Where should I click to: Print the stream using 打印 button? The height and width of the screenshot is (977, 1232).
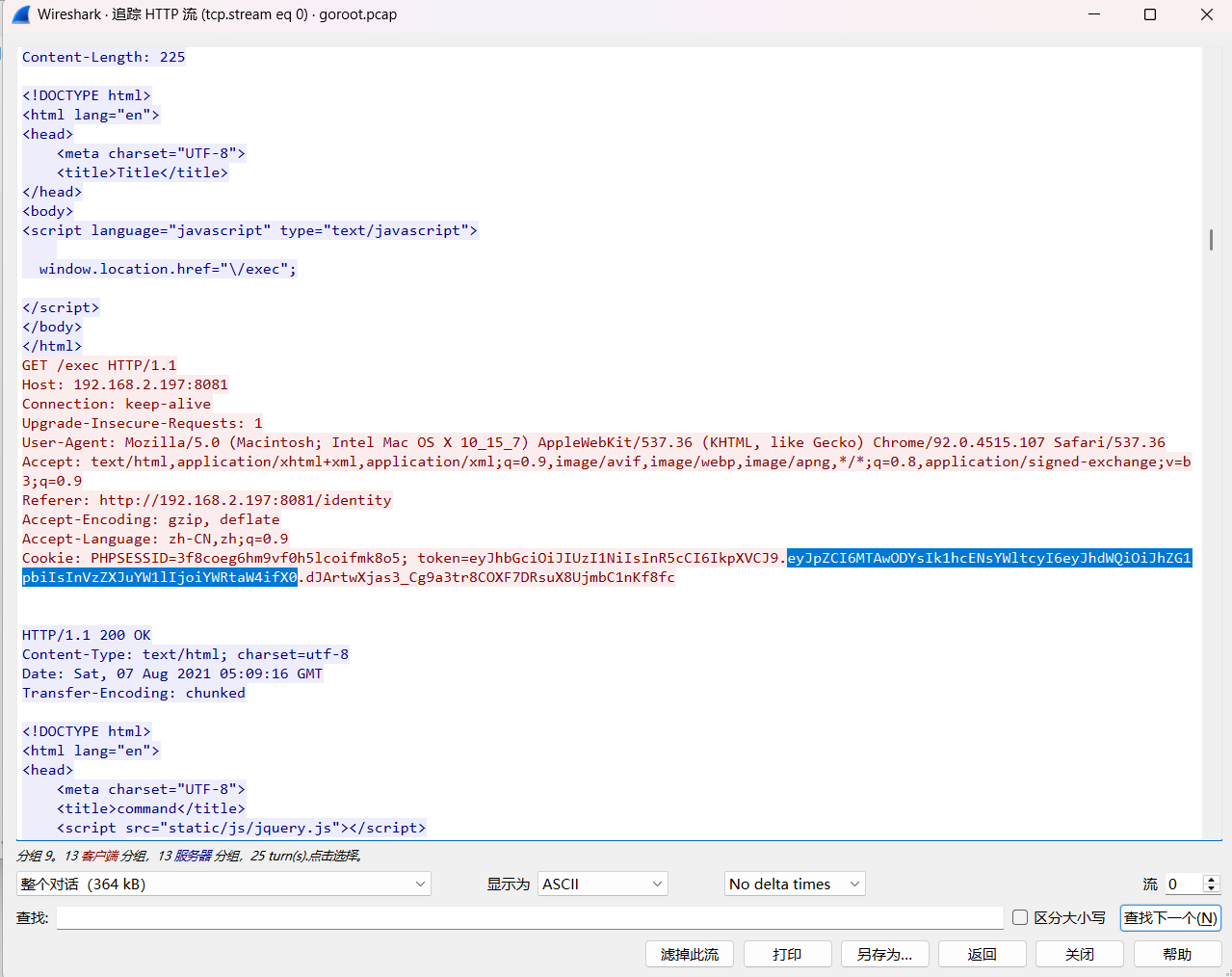click(787, 954)
